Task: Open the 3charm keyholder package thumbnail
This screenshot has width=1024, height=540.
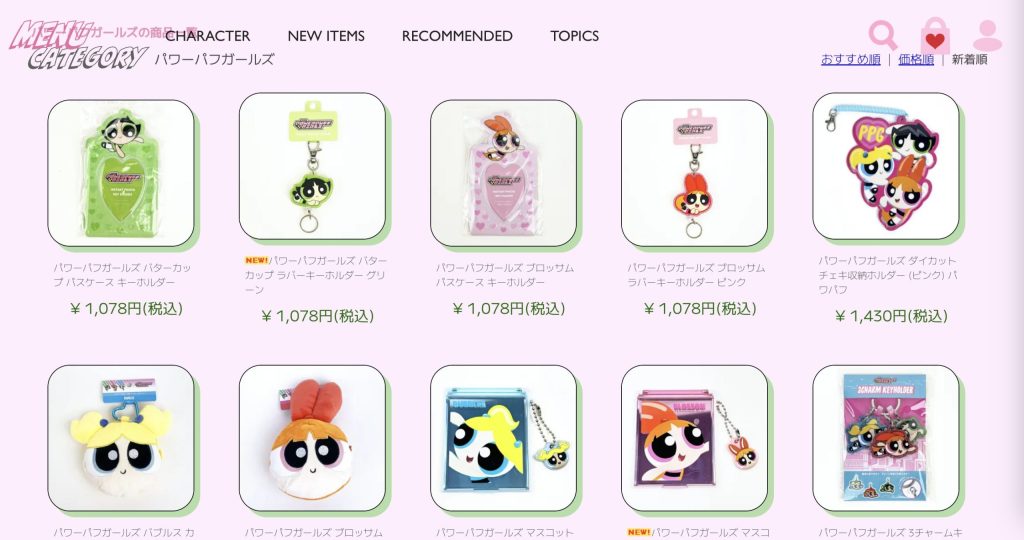Action: point(886,438)
